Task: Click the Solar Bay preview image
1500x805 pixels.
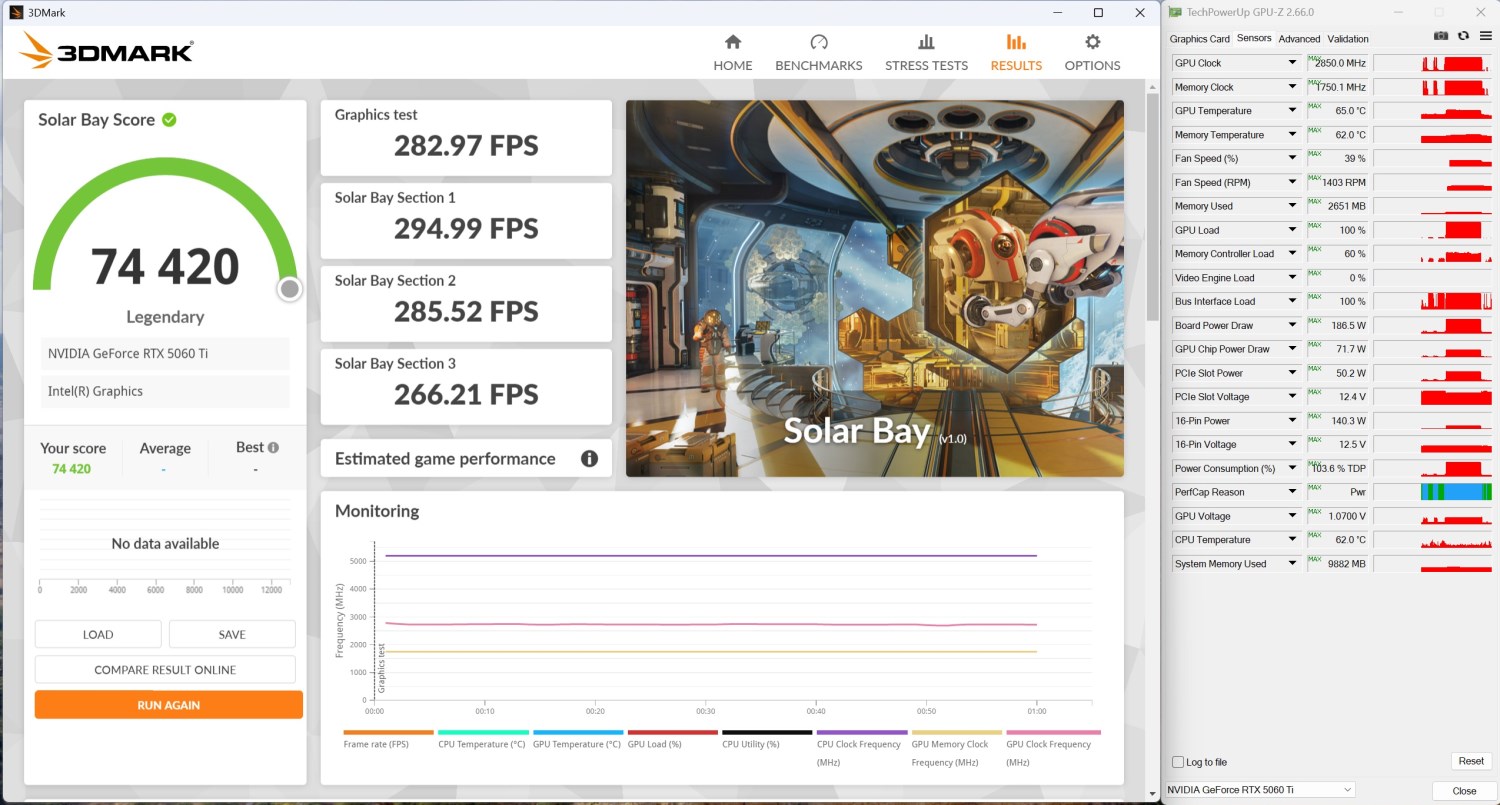Action: coord(874,288)
